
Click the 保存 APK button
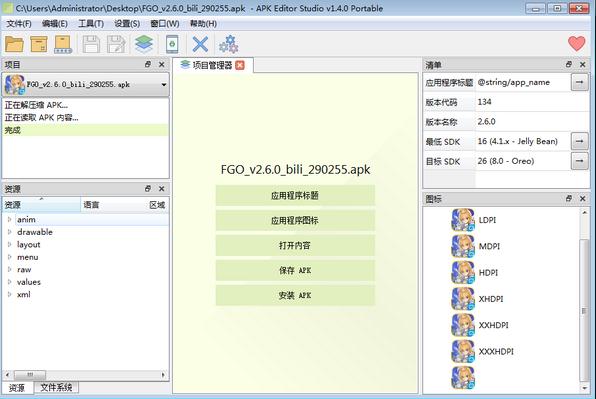[x=295, y=270]
